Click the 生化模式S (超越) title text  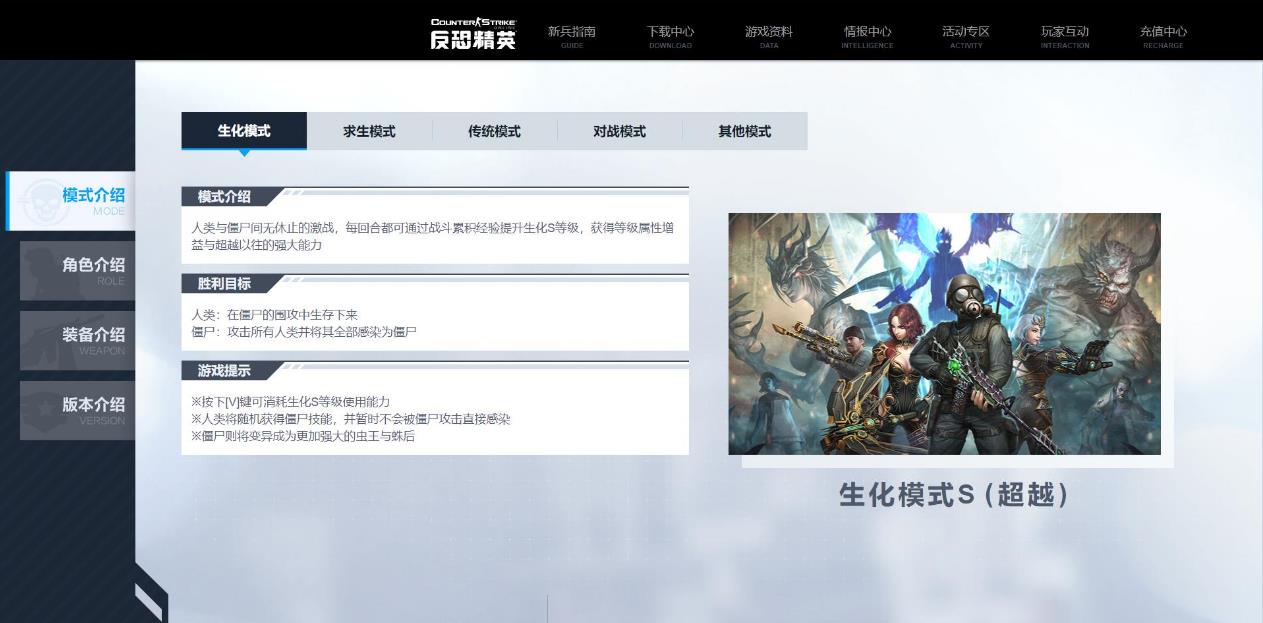coord(954,494)
